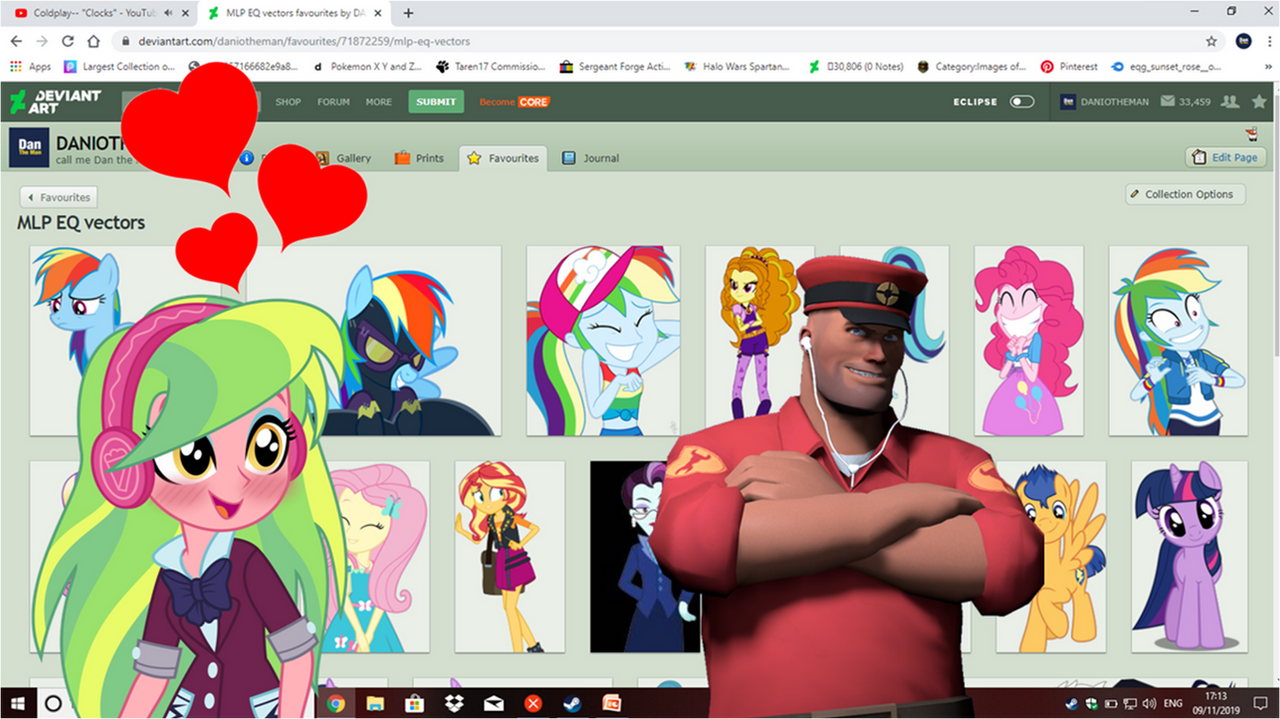
Task: Reload the page
Action: tap(68, 41)
